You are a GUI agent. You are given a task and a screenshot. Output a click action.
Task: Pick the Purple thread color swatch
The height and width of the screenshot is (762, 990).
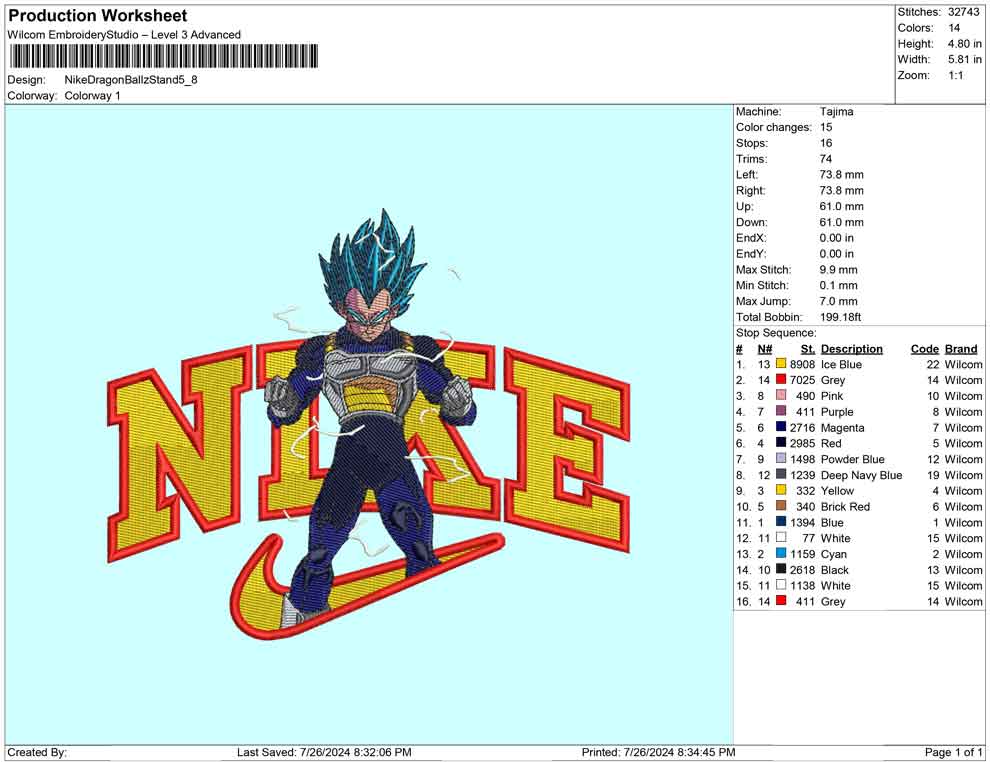pyautogui.click(x=781, y=412)
